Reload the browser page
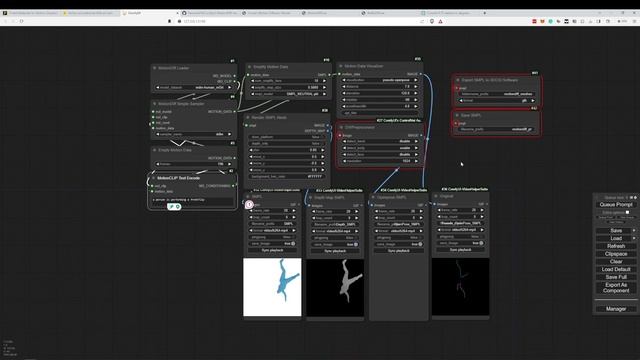640x360 pixels. point(22,21)
